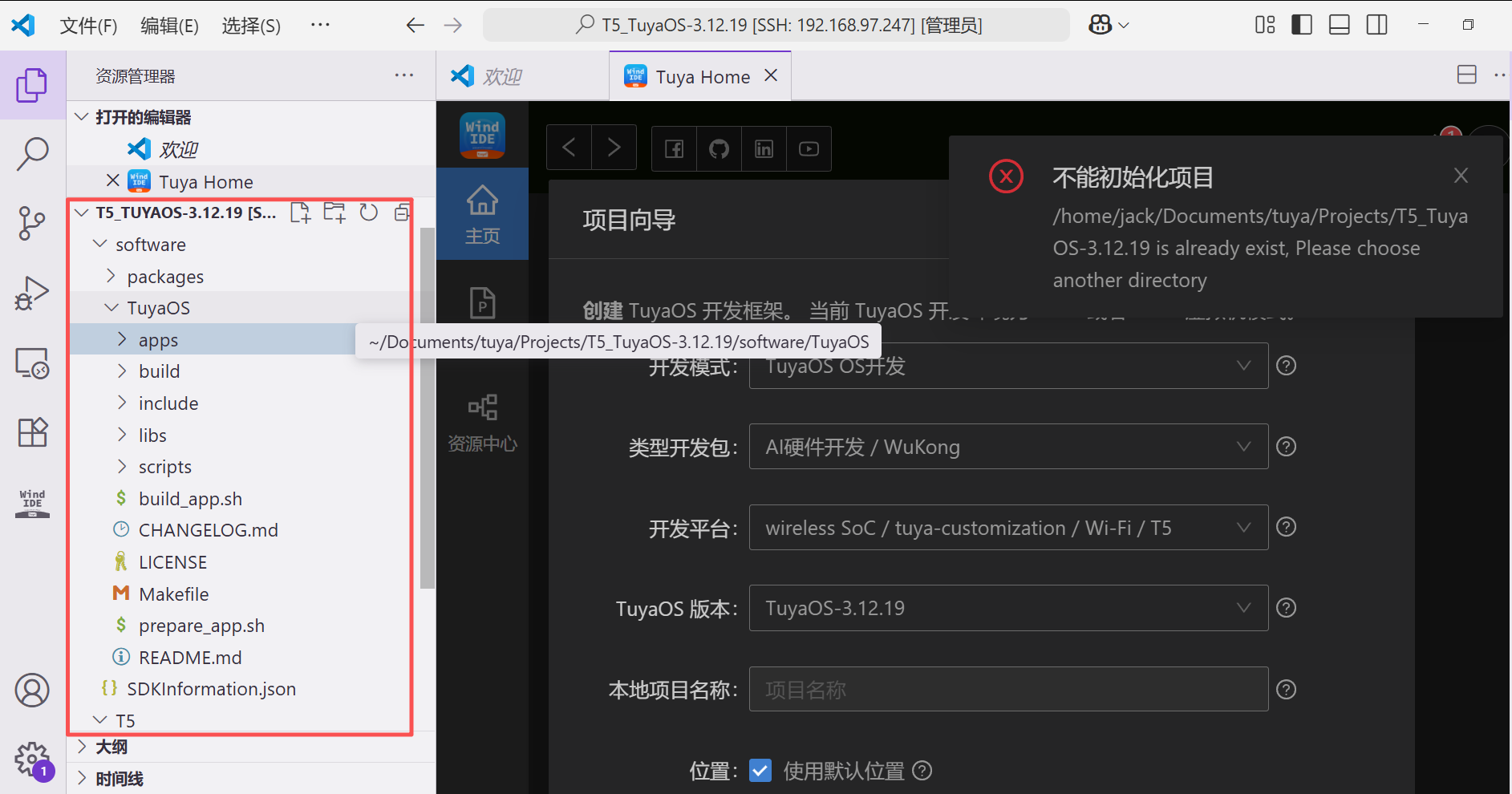Navigate back with title bar arrow
The width and height of the screenshot is (1512, 794).
[415, 26]
